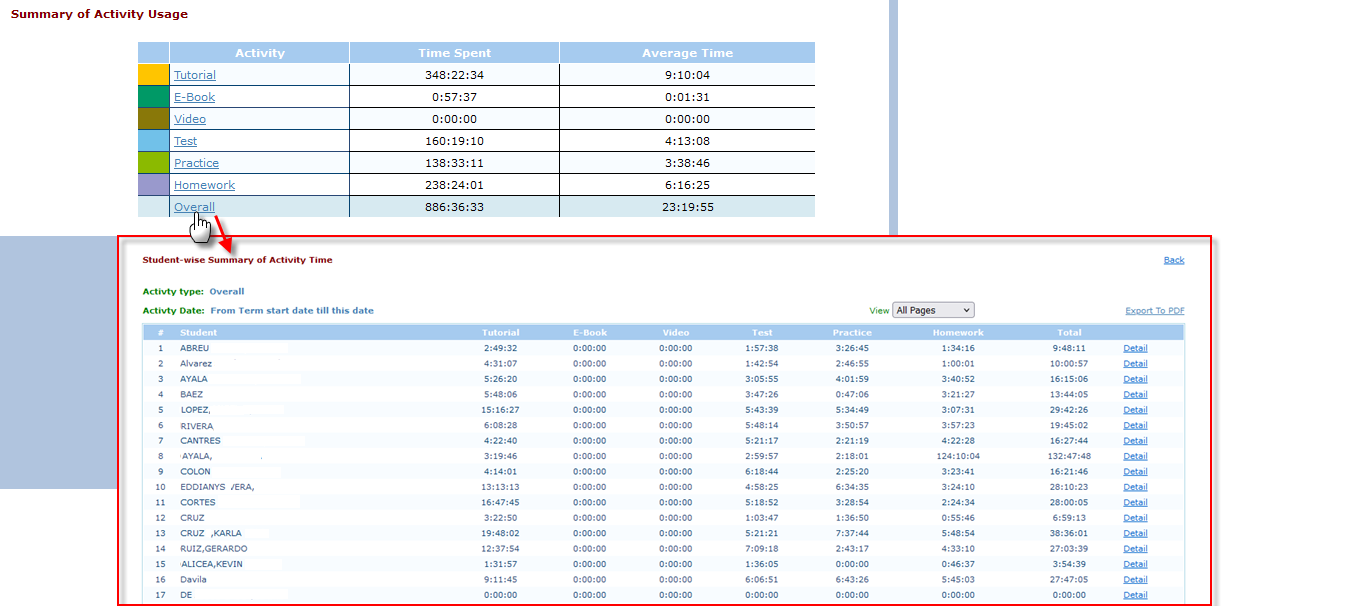The width and height of the screenshot is (1348, 606).
Task: Click the Time Spent column header
Action: [x=454, y=53]
